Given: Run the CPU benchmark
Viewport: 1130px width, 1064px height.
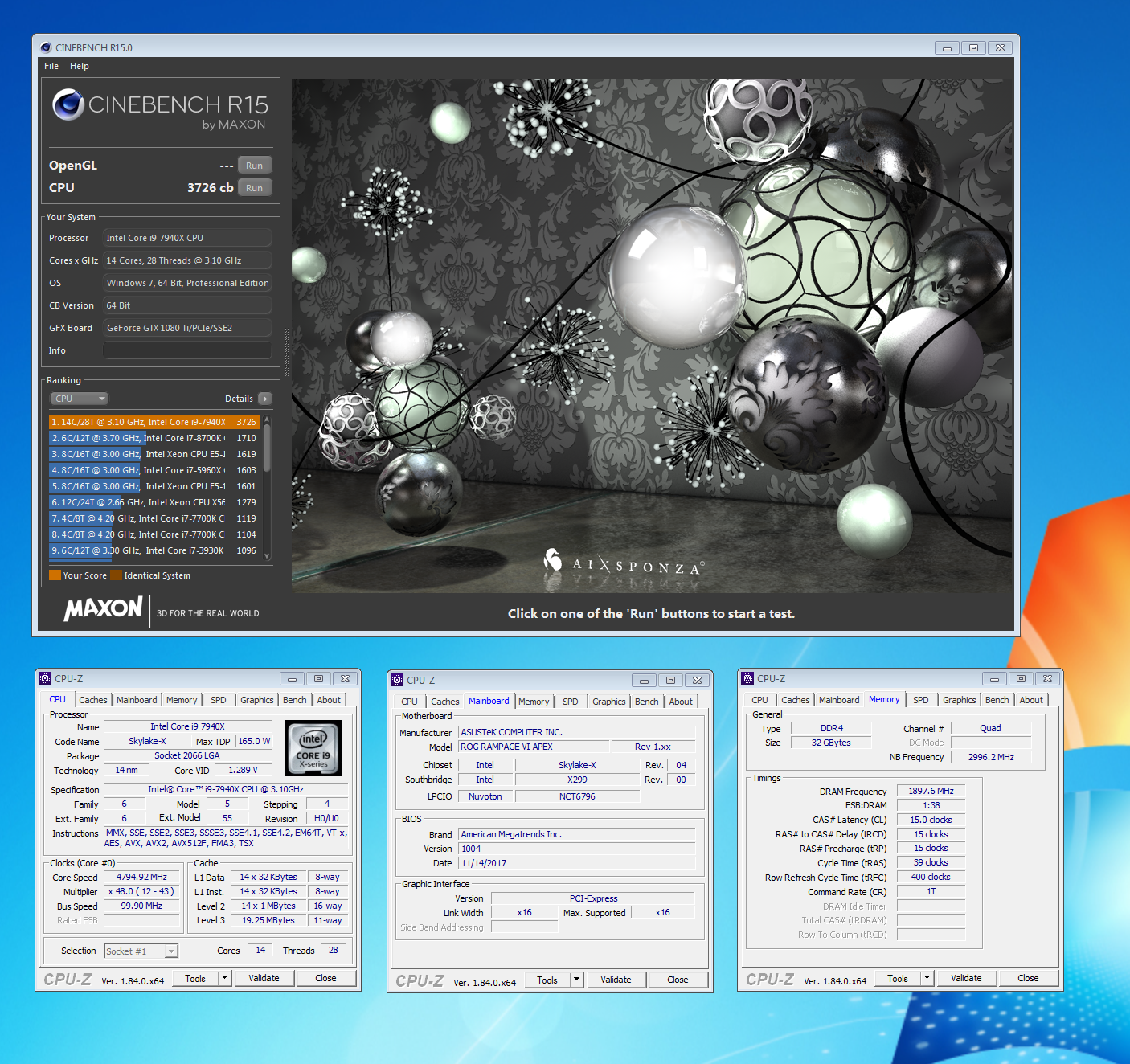Looking at the screenshot, I should 255,188.
